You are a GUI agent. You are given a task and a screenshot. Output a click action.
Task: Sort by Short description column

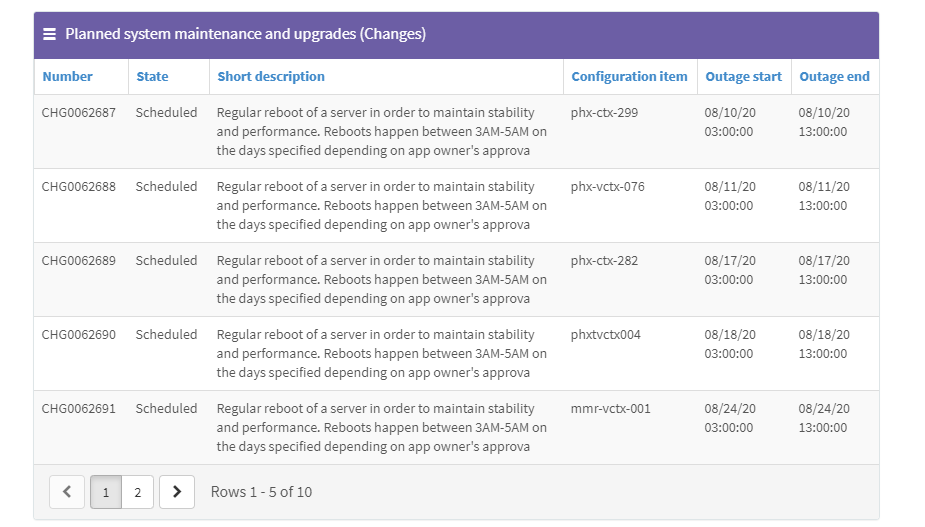(271, 76)
